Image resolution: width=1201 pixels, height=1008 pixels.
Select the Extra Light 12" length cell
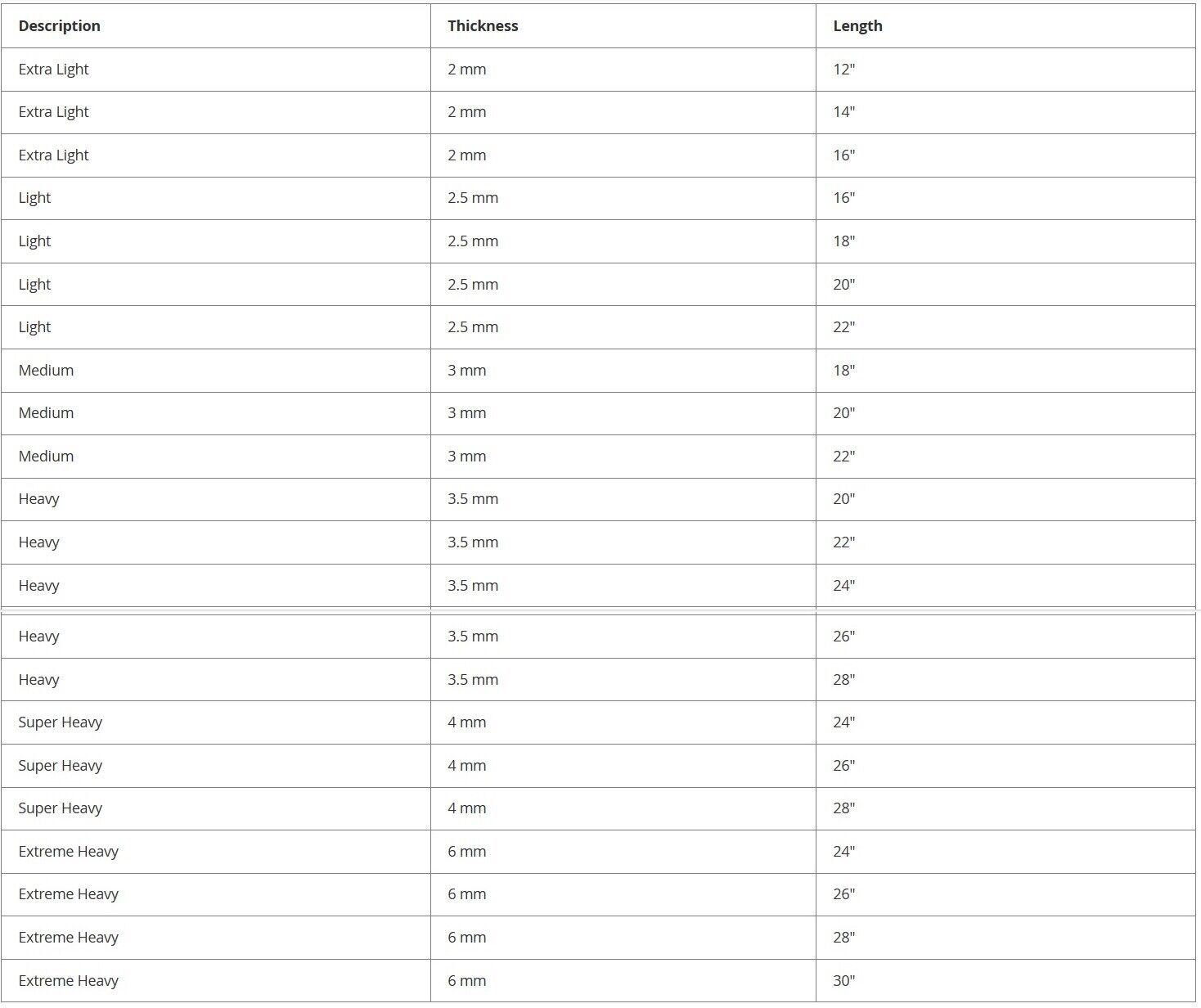(x=1005, y=70)
